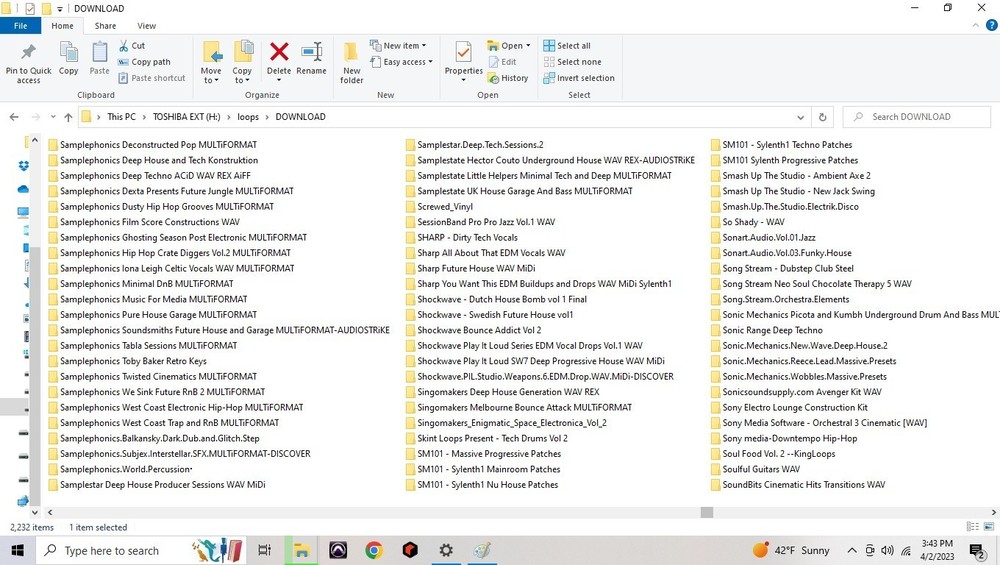Open the New item dropdown
Image resolution: width=1000 pixels, height=565 pixels.
coord(398,46)
